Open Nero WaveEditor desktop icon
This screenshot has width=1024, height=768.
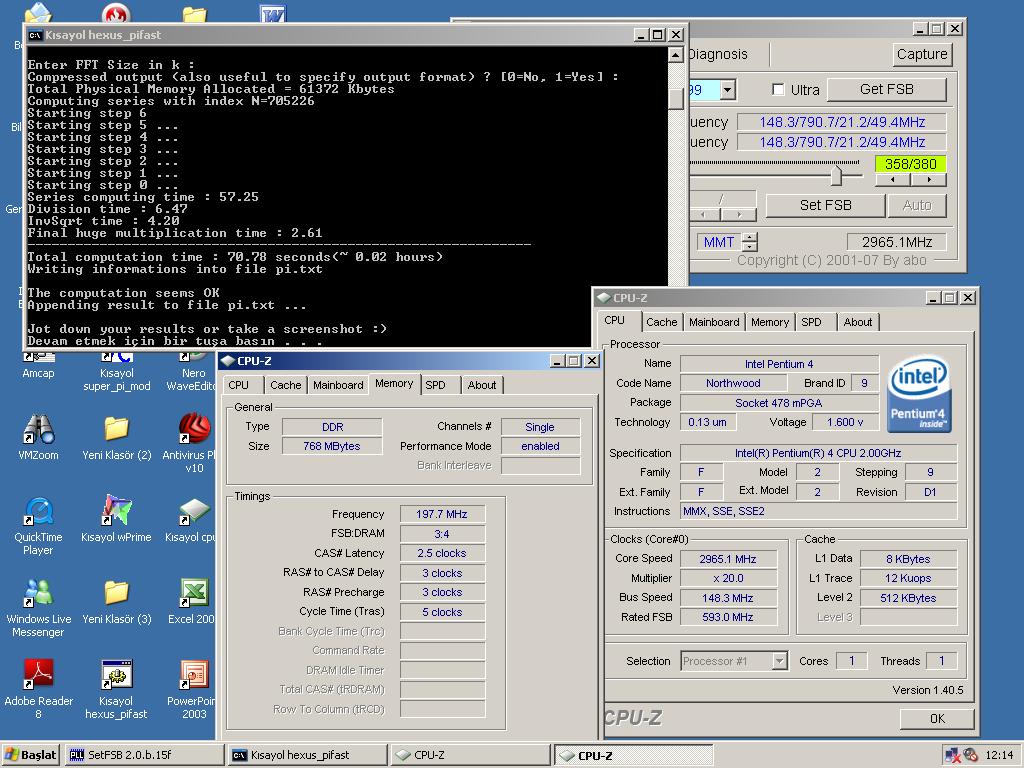point(191,371)
